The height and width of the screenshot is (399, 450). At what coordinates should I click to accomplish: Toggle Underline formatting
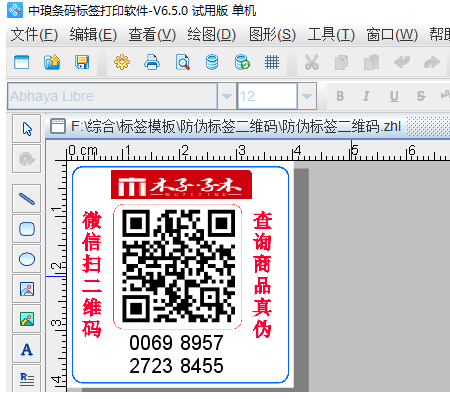pyautogui.click(x=394, y=96)
